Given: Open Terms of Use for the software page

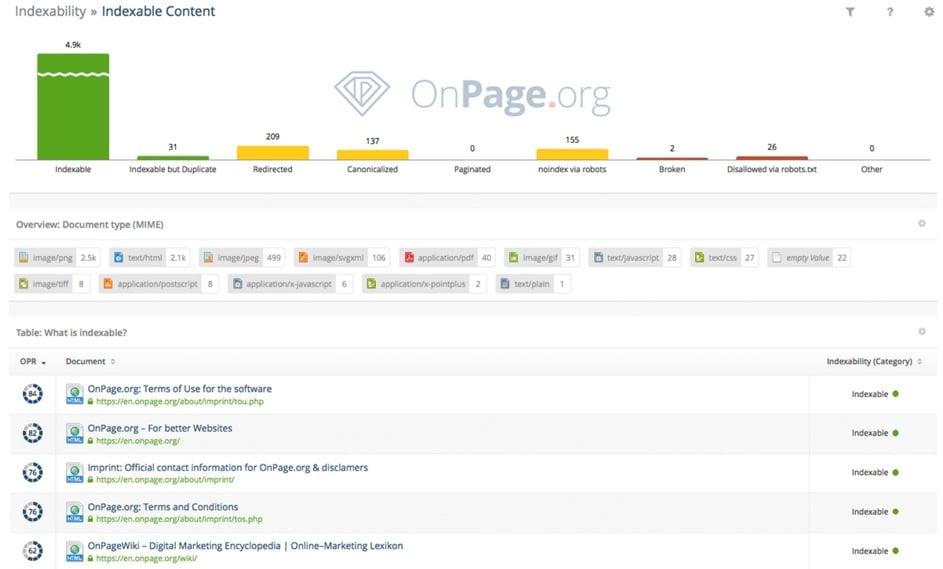Looking at the screenshot, I should click(179, 389).
